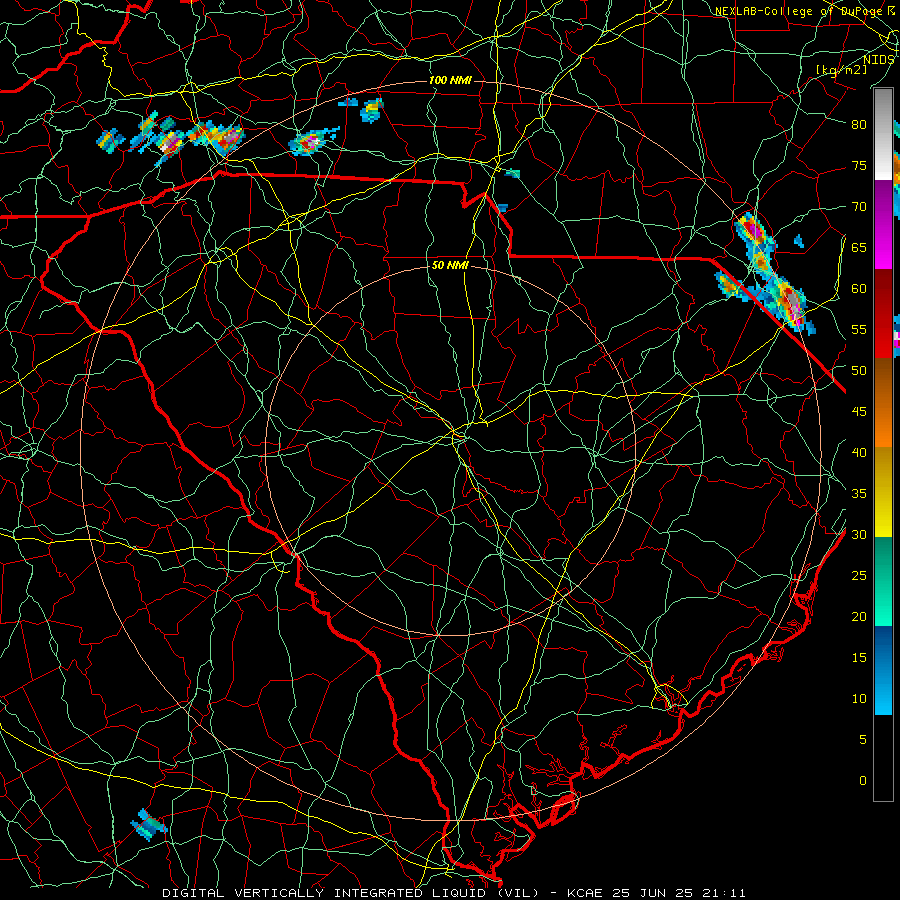900x900 pixels.
Task: Click the 20 value on the scale
Action: point(859,617)
